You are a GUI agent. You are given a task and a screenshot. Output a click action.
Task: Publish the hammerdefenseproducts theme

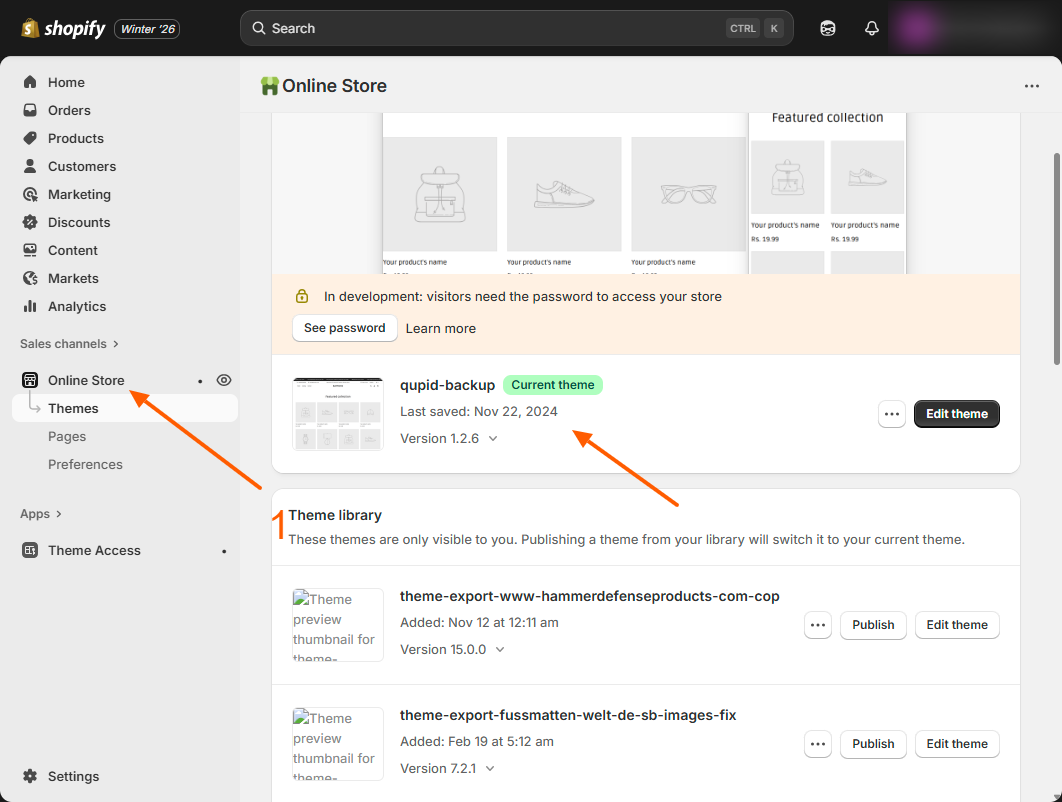(x=873, y=625)
